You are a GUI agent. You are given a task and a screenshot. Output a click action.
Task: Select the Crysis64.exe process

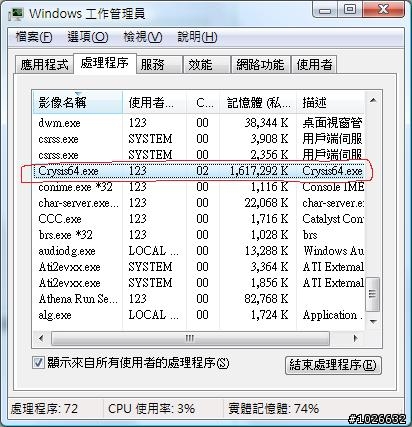199,171
